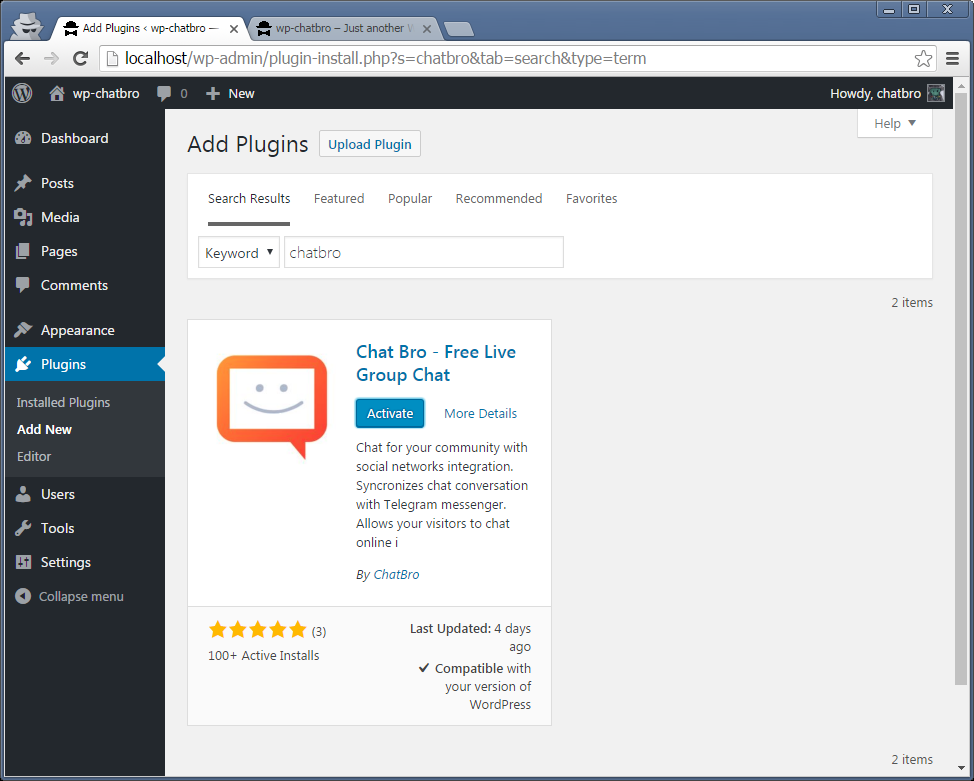This screenshot has height=781, width=974.
Task: Go back with the browser back arrow
Action: [22, 58]
